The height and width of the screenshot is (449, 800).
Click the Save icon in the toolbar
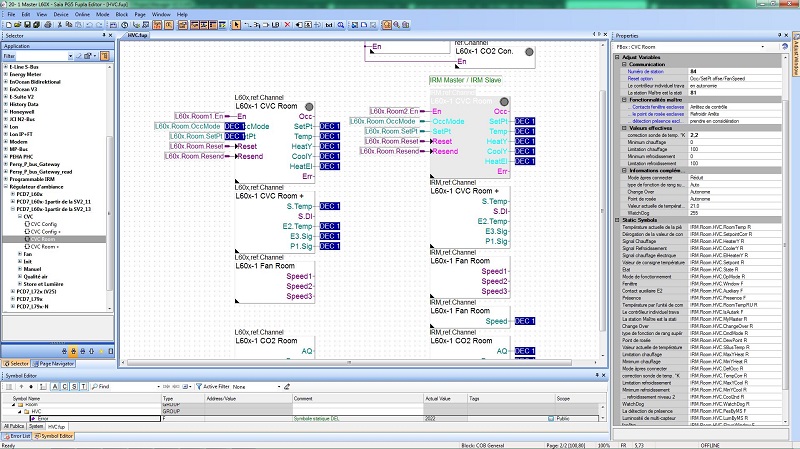click(29, 25)
